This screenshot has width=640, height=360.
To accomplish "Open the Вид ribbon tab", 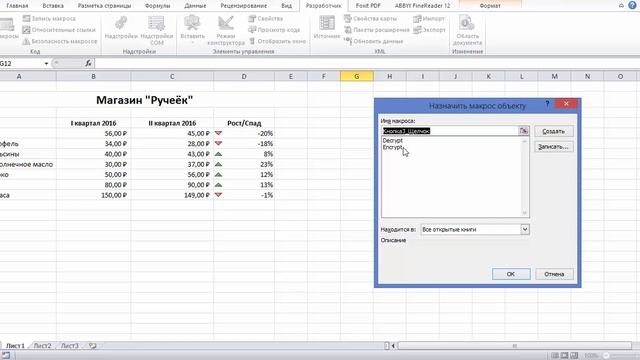I will point(287,6).
